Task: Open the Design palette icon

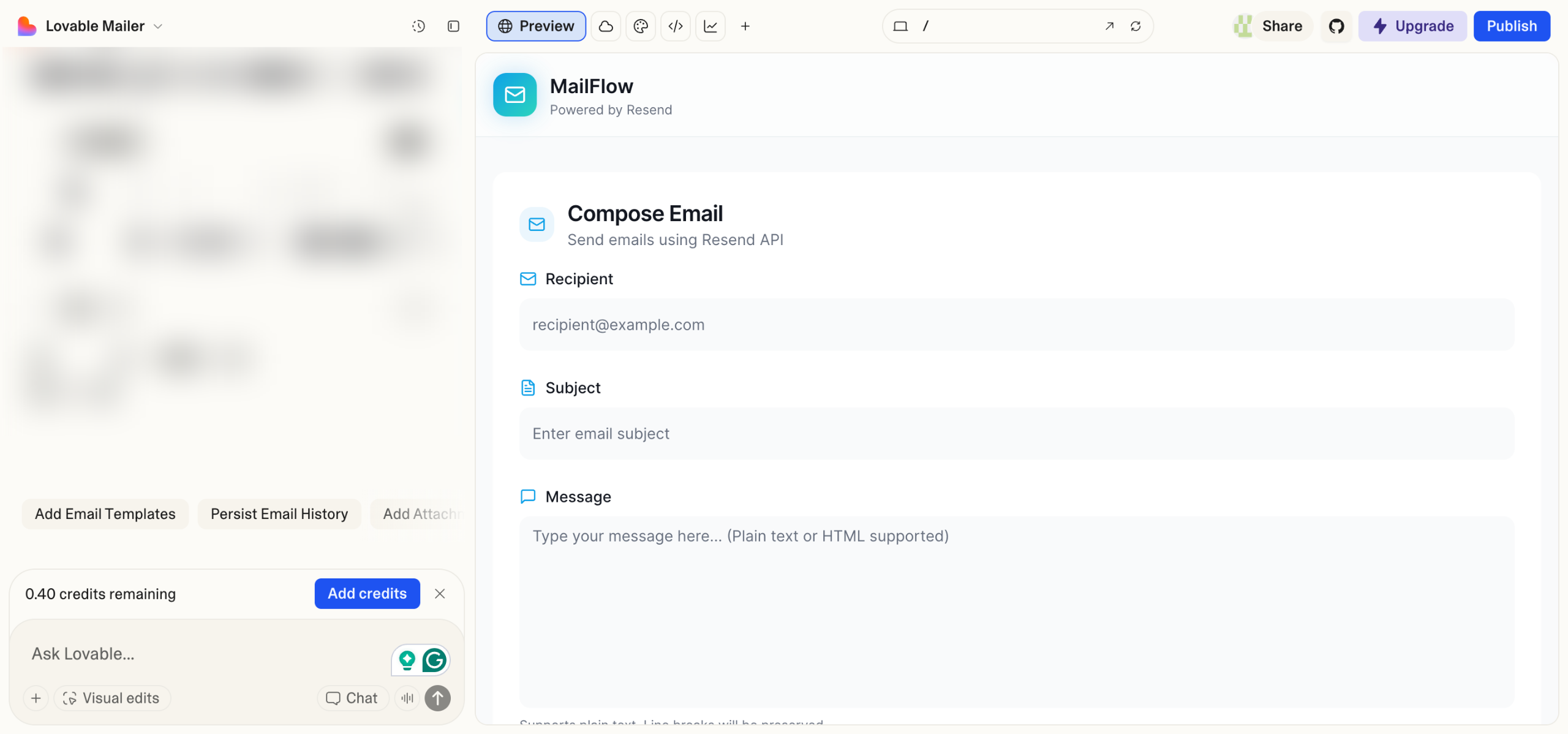Action: click(x=641, y=26)
